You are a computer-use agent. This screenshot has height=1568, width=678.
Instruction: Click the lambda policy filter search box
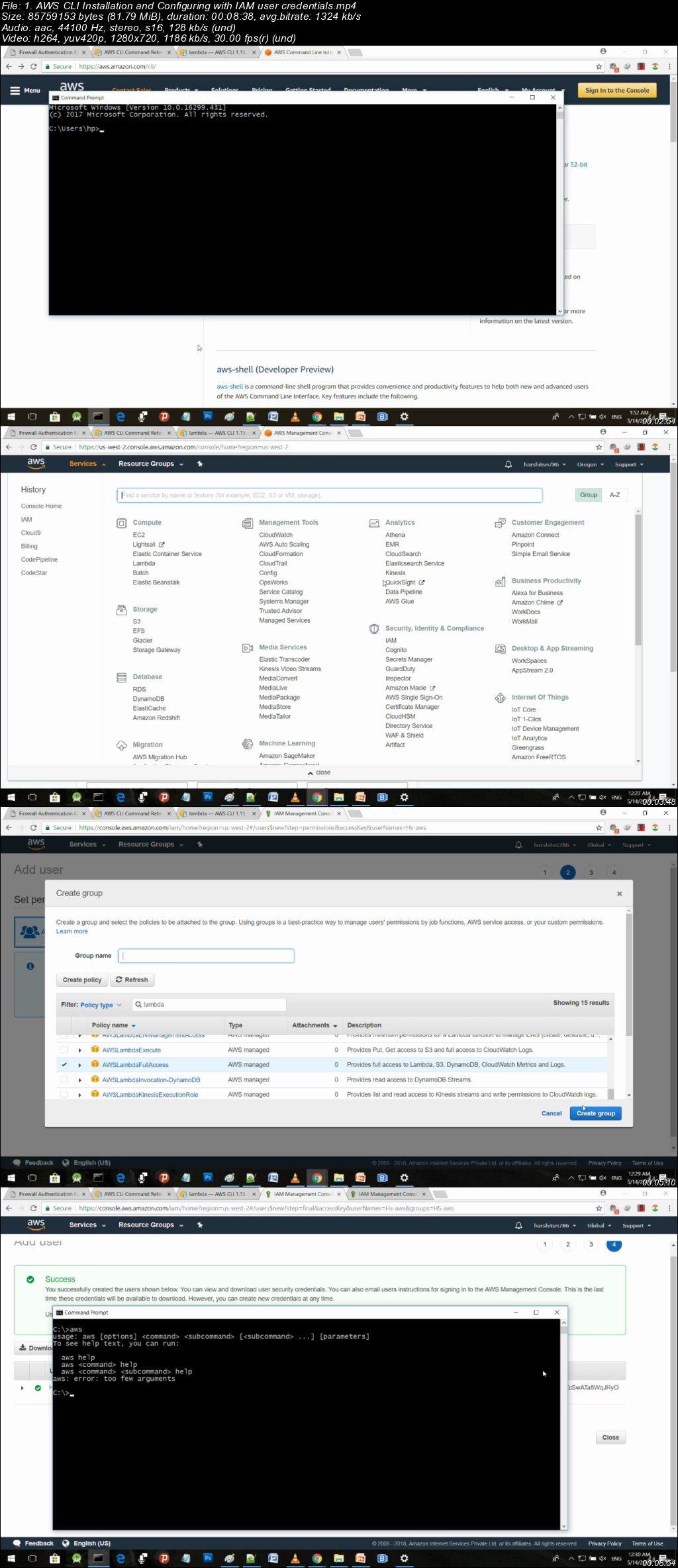[x=209, y=1005]
